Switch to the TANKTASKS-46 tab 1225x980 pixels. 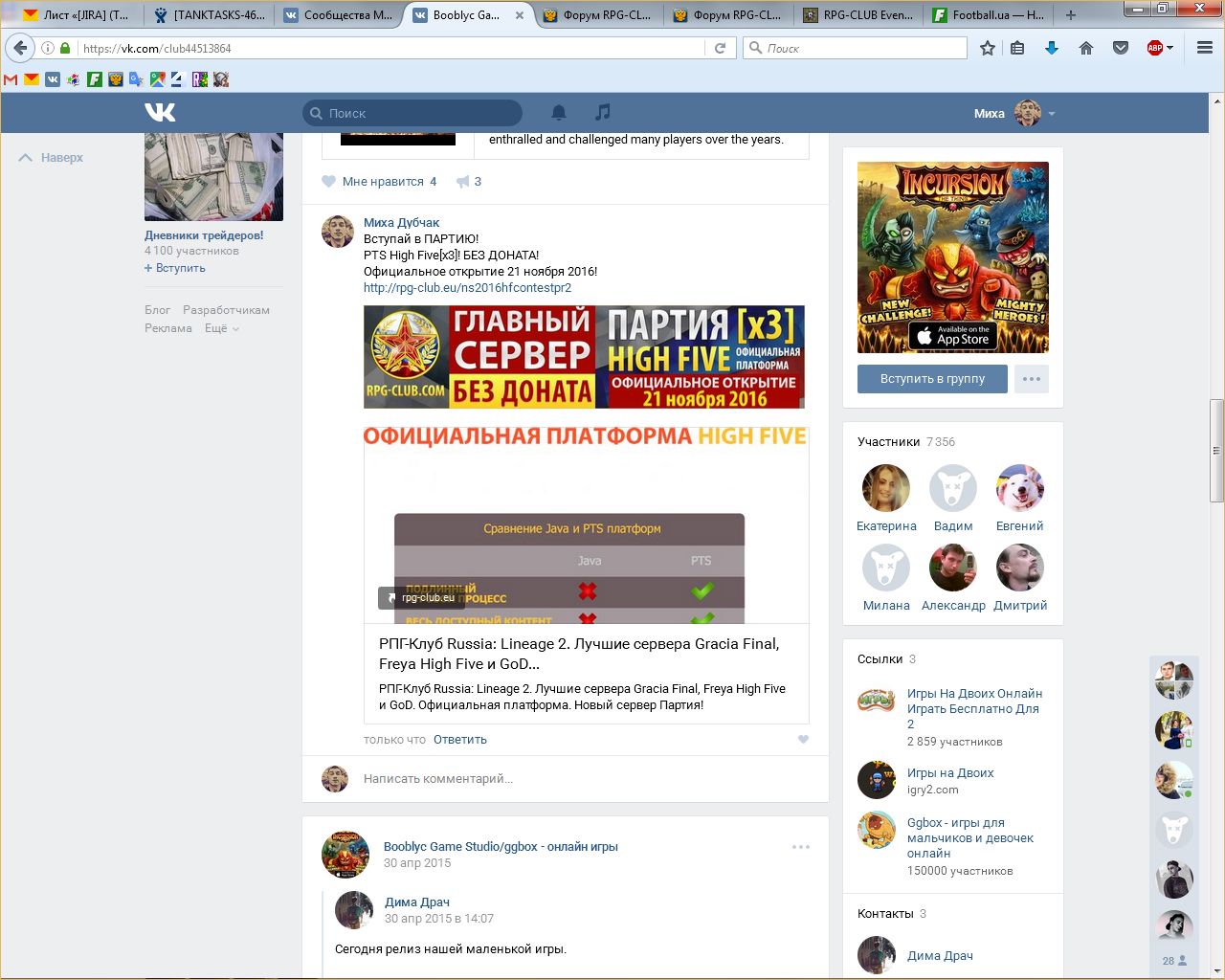click(x=210, y=14)
